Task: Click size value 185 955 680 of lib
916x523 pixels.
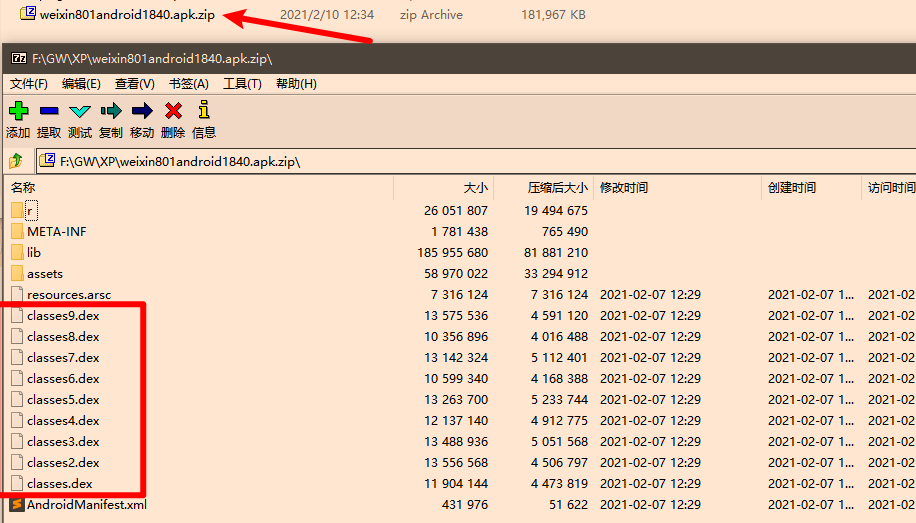Action: [453, 252]
